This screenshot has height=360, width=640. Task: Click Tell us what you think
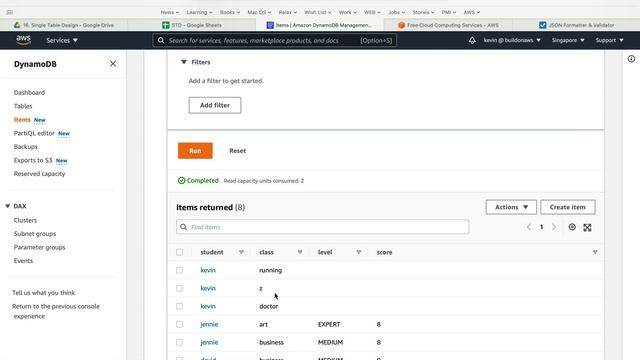(x=44, y=293)
